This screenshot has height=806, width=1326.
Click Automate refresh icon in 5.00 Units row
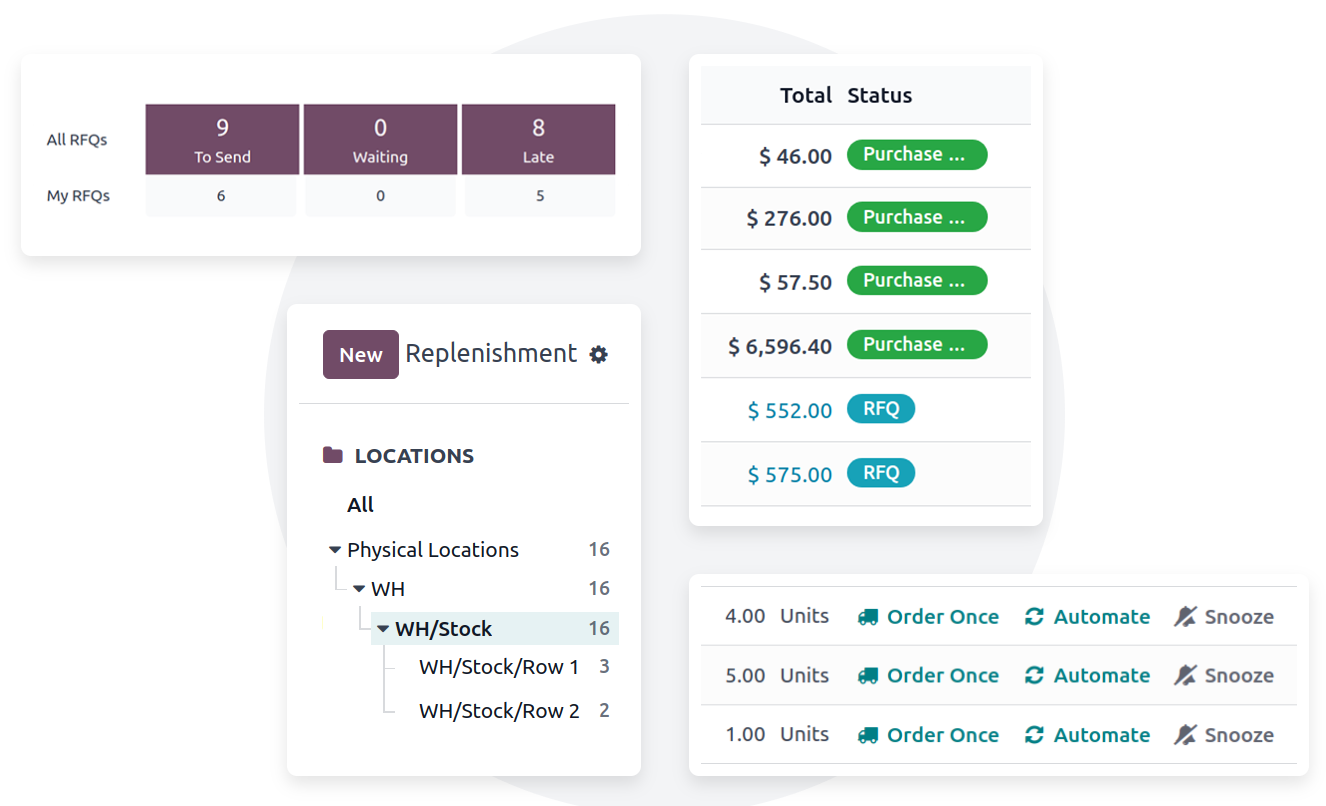[x=1034, y=676]
